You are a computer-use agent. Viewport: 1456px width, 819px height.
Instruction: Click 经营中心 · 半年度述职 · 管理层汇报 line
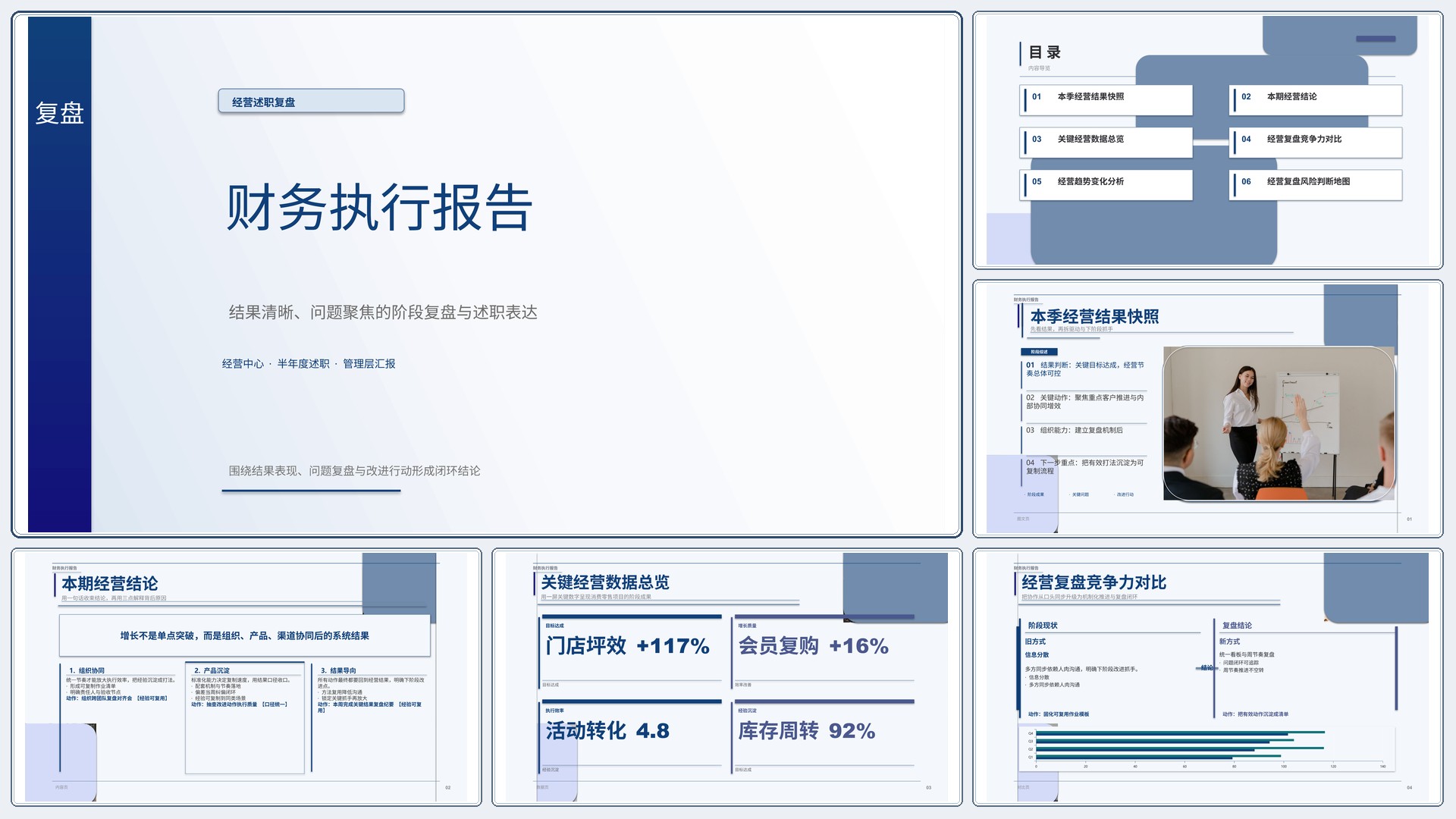(x=309, y=364)
